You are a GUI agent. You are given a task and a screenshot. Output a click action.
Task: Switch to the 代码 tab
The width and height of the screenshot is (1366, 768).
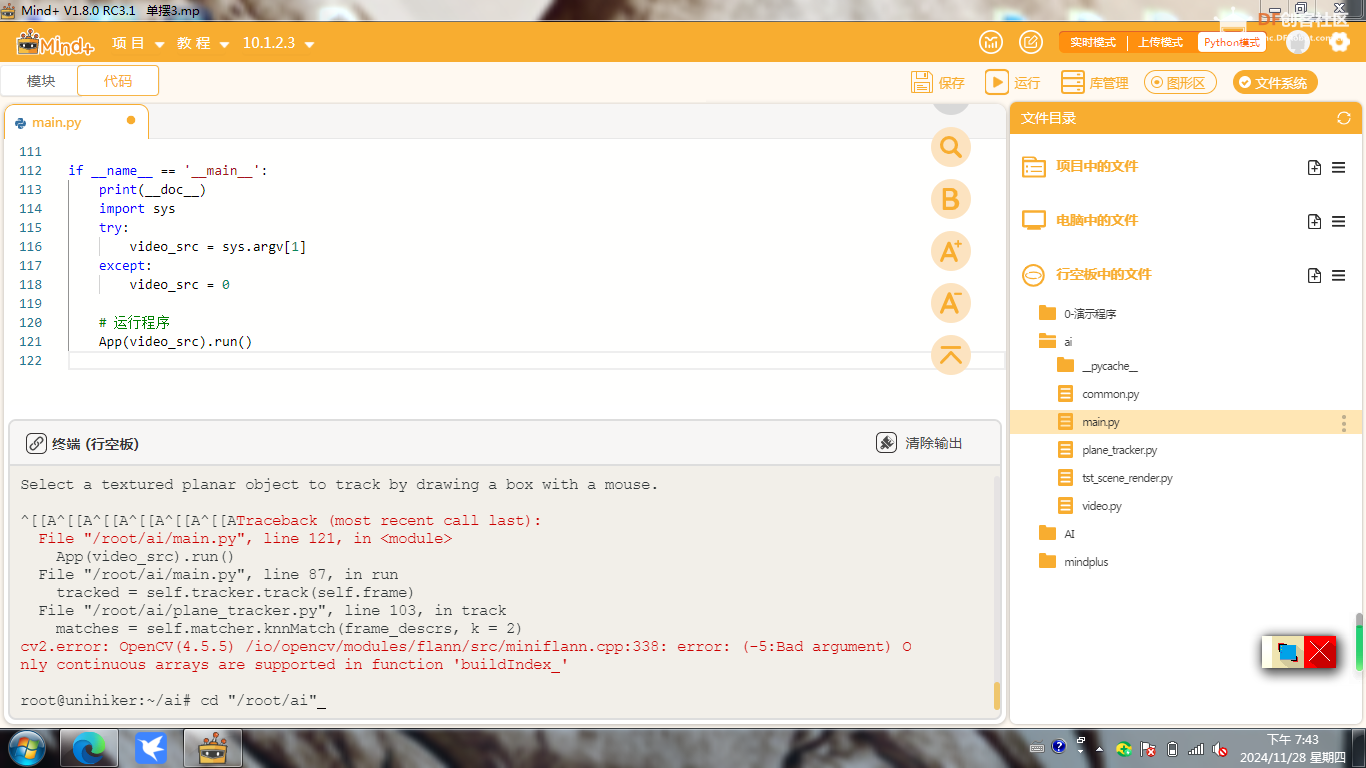point(118,81)
